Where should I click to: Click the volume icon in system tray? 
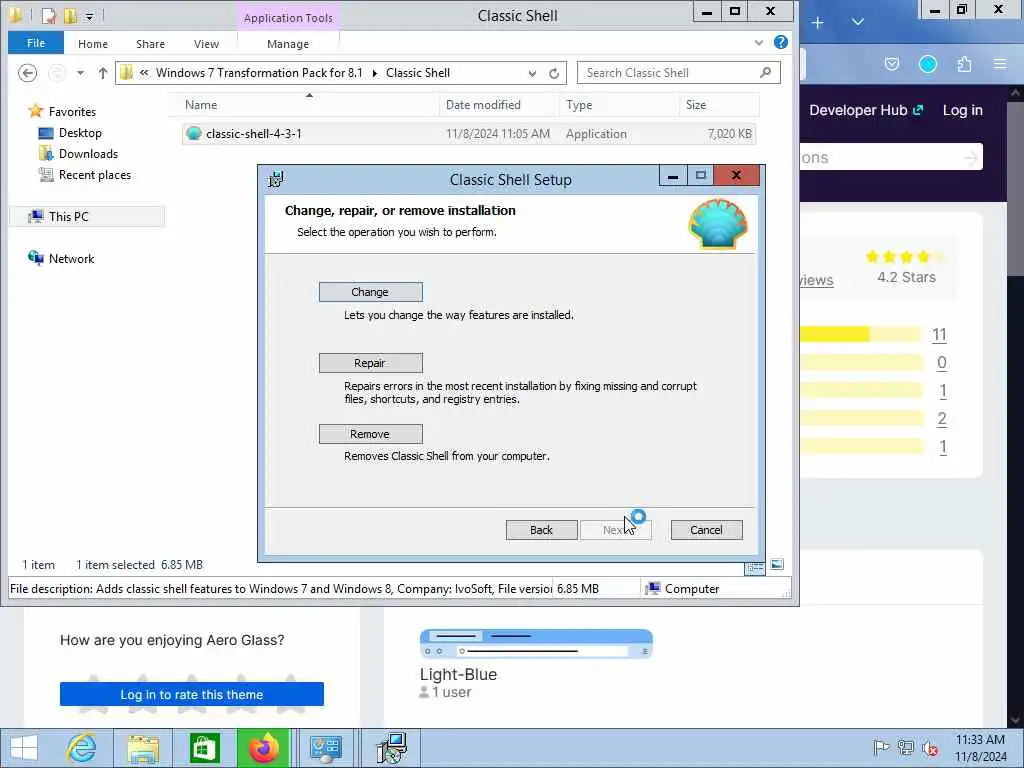click(x=930, y=748)
